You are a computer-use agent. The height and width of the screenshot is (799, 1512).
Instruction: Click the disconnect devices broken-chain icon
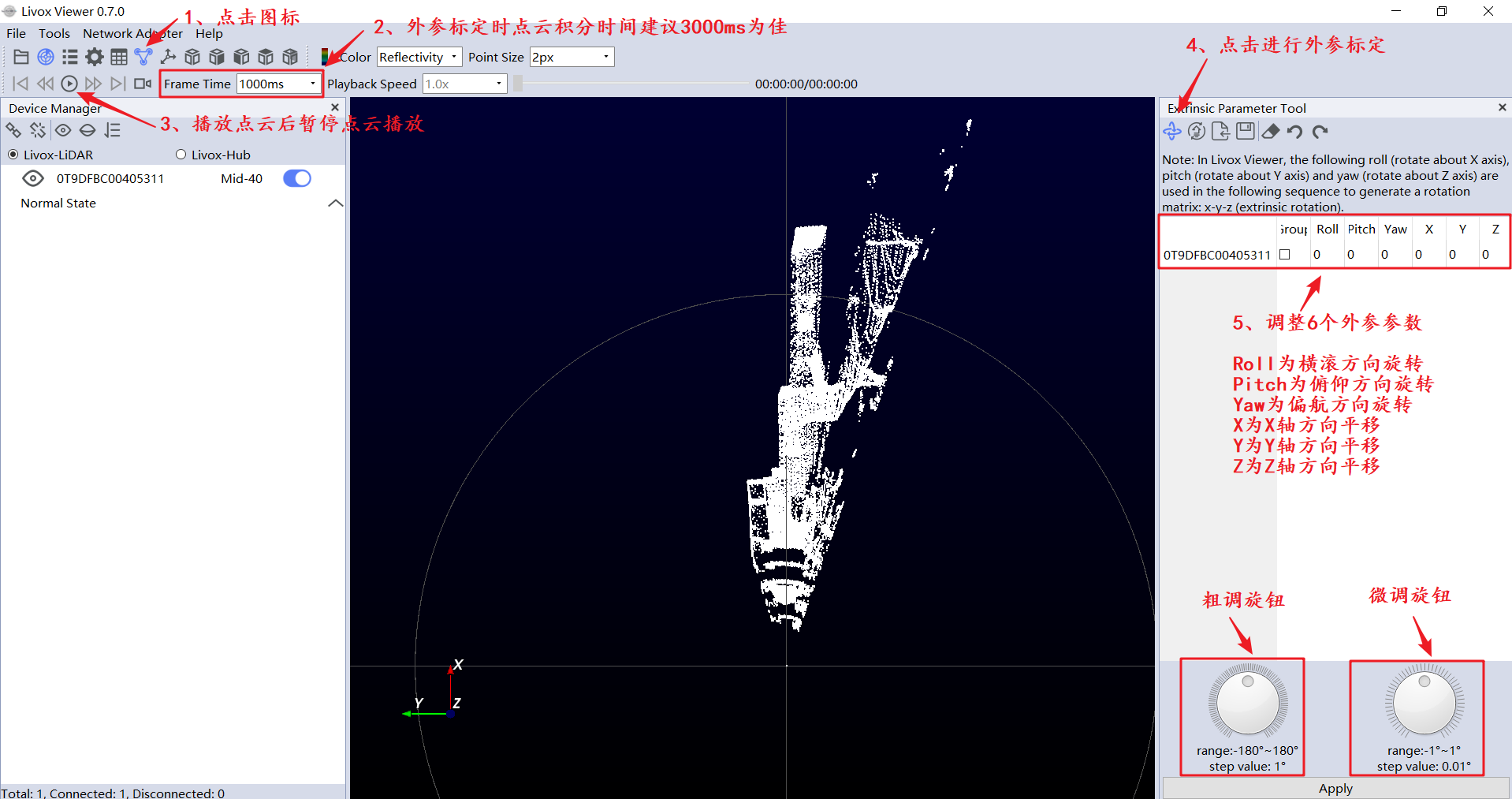(x=38, y=130)
